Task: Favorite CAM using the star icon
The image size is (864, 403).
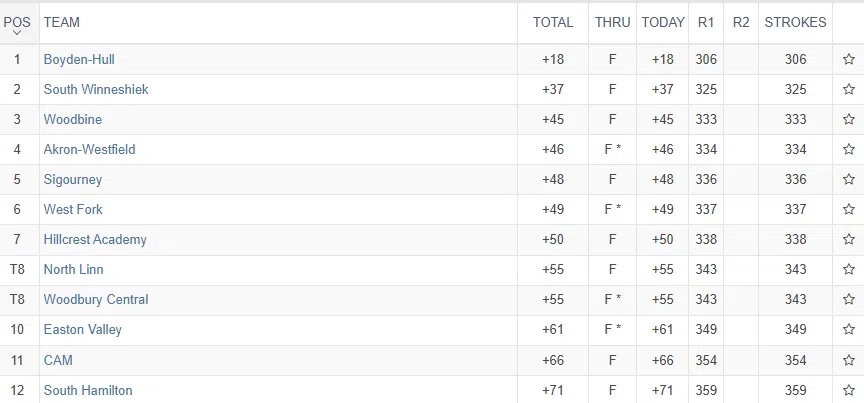Action: [x=848, y=360]
